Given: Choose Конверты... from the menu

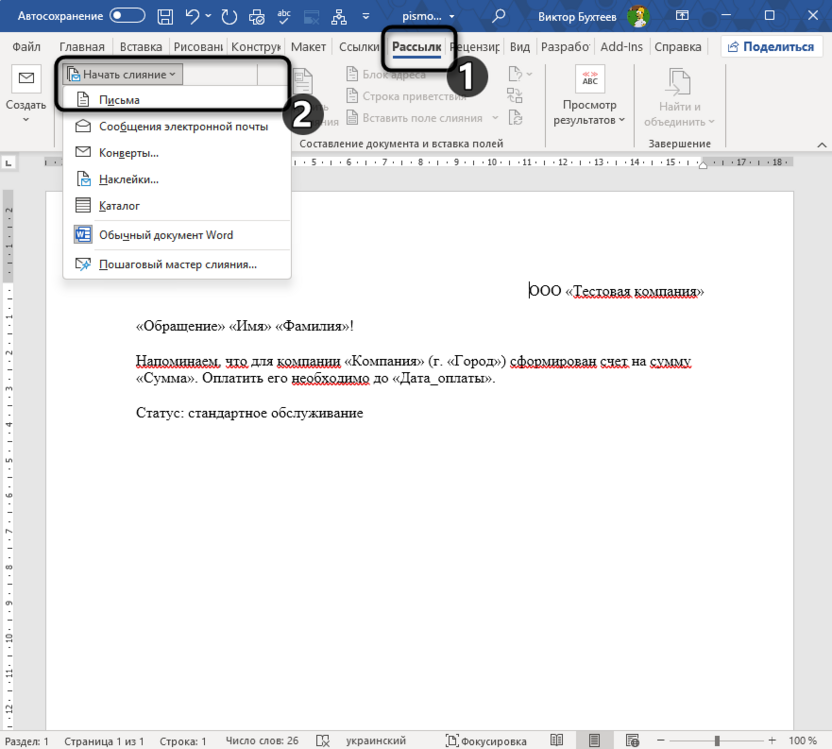Looking at the screenshot, I should point(176,153).
